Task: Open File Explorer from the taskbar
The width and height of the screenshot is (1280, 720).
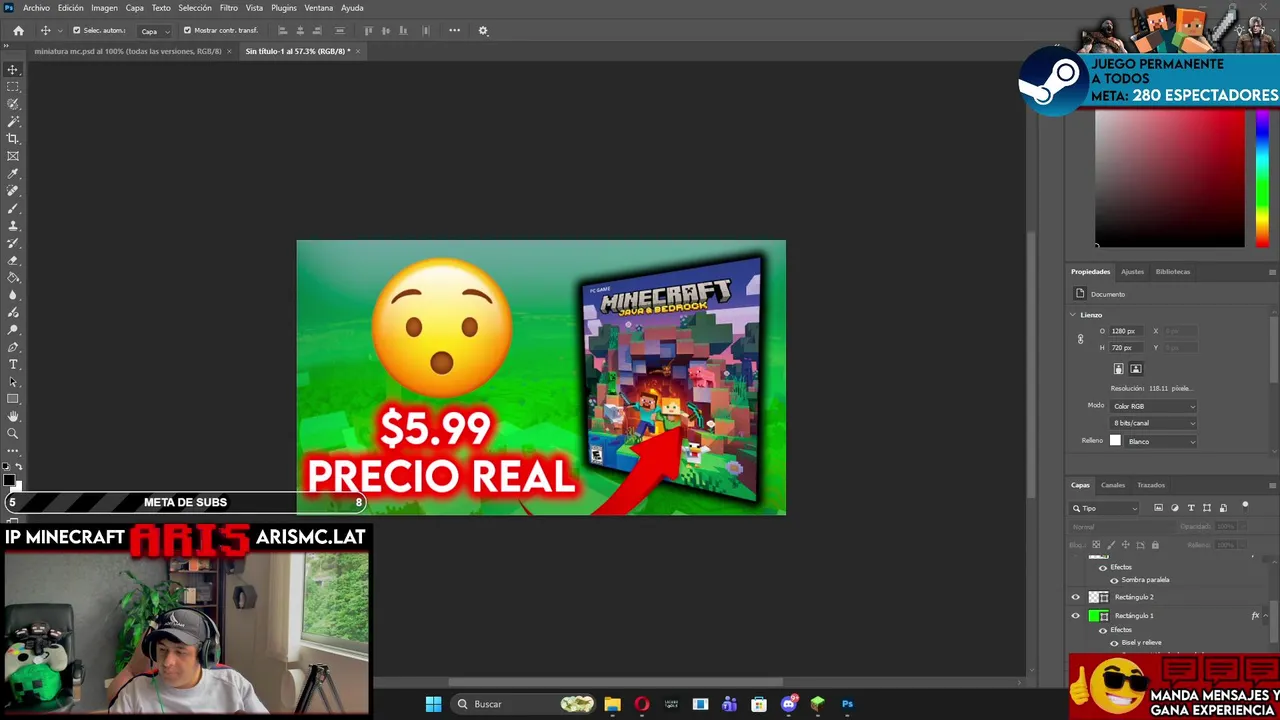Action: pyautogui.click(x=612, y=704)
